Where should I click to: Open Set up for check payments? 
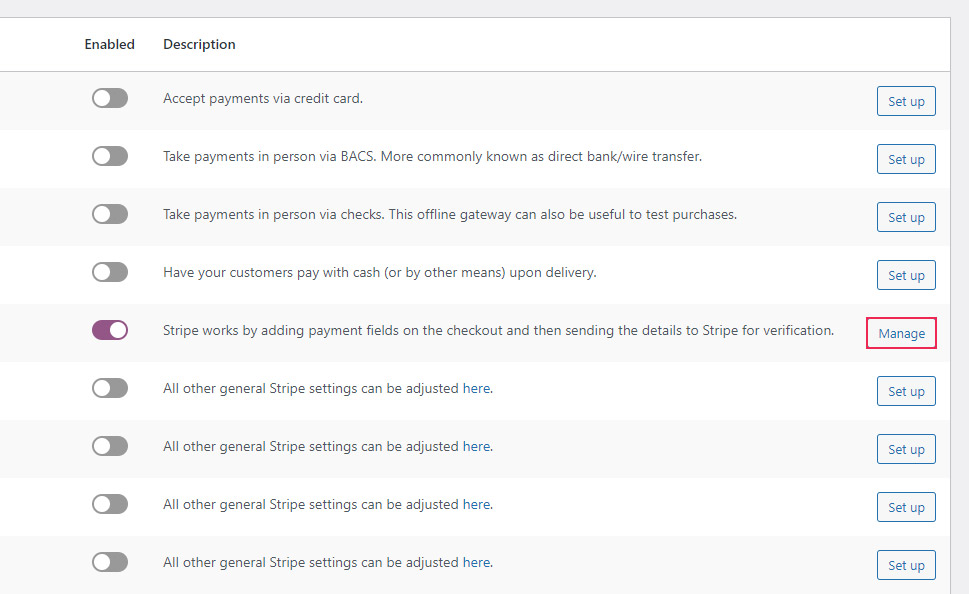(x=906, y=218)
